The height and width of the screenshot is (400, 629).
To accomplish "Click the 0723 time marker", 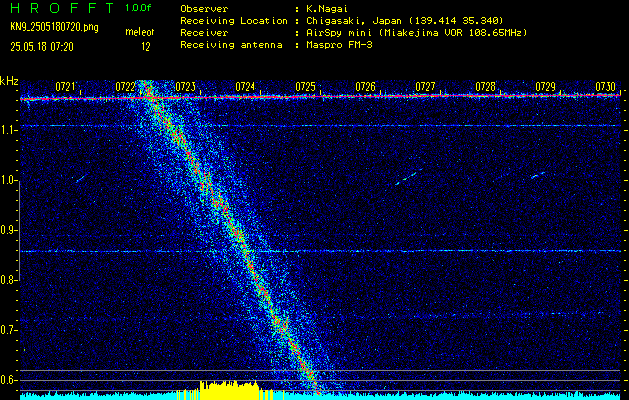I will [185, 87].
